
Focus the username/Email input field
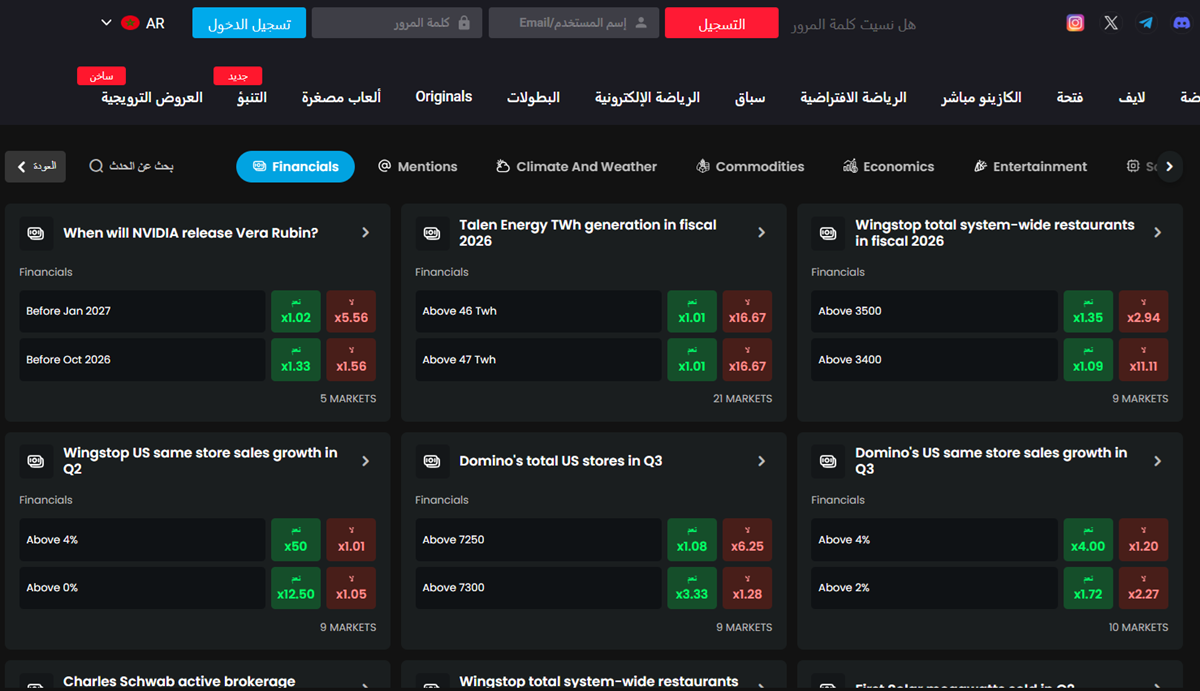point(574,23)
